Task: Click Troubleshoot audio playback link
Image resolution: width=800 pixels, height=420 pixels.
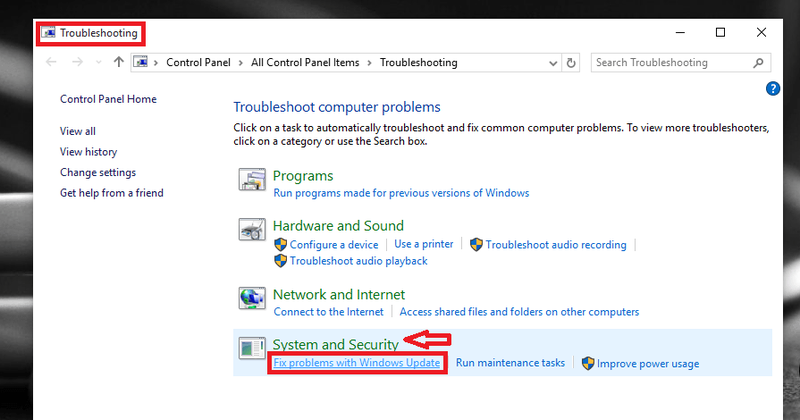Action: click(359, 261)
